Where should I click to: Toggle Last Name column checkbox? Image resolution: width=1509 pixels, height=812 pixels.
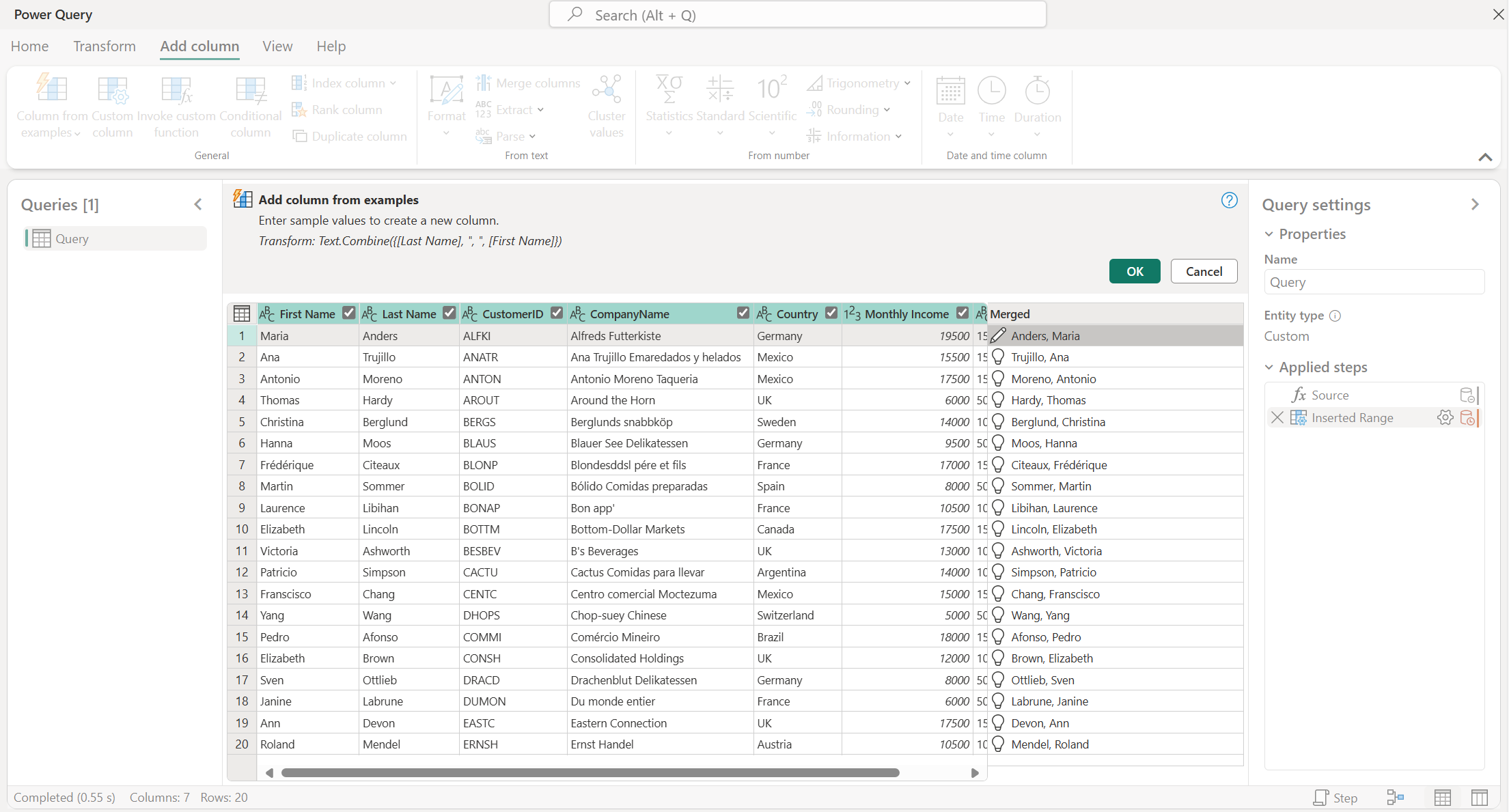pyautogui.click(x=448, y=313)
